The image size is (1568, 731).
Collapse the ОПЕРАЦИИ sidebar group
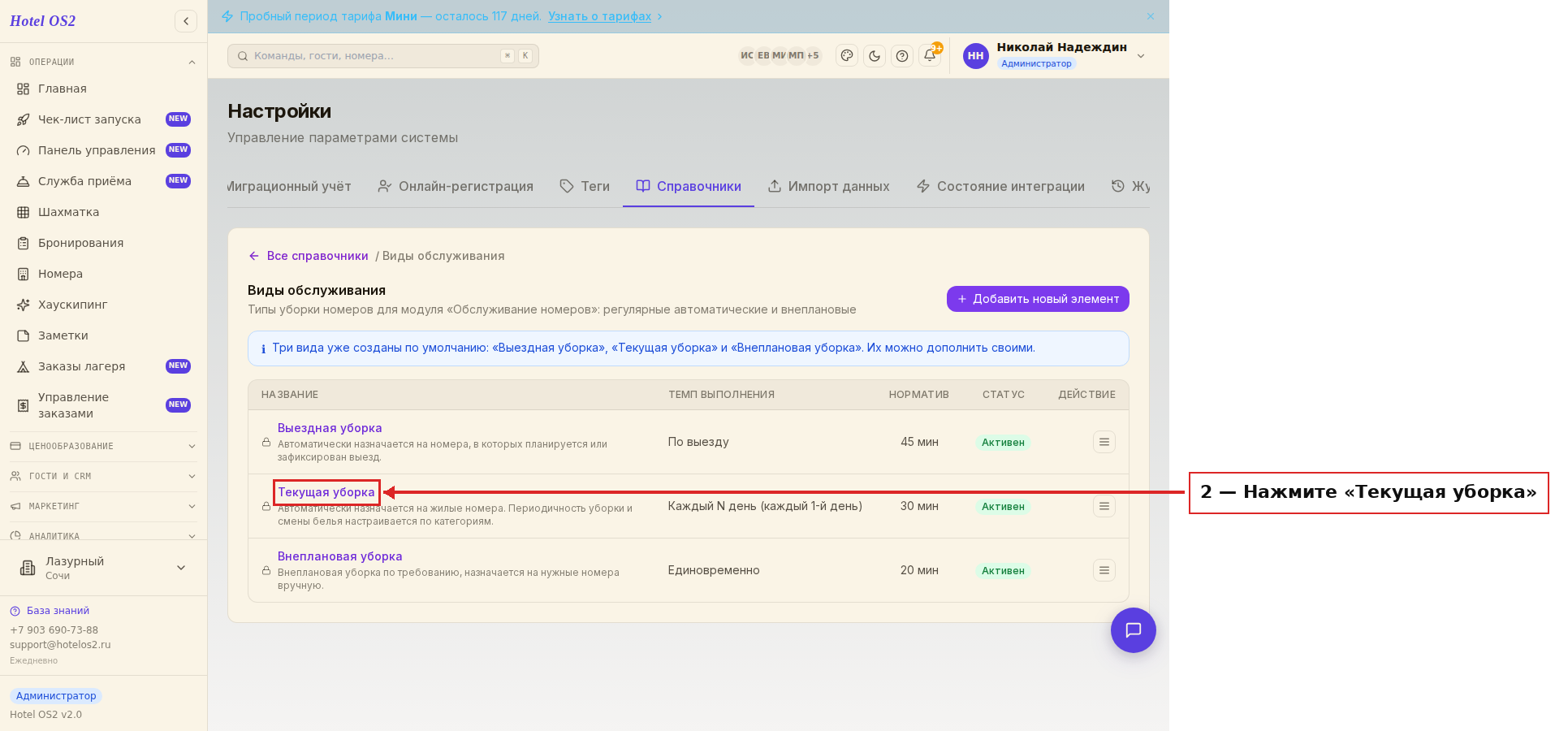[x=103, y=62]
